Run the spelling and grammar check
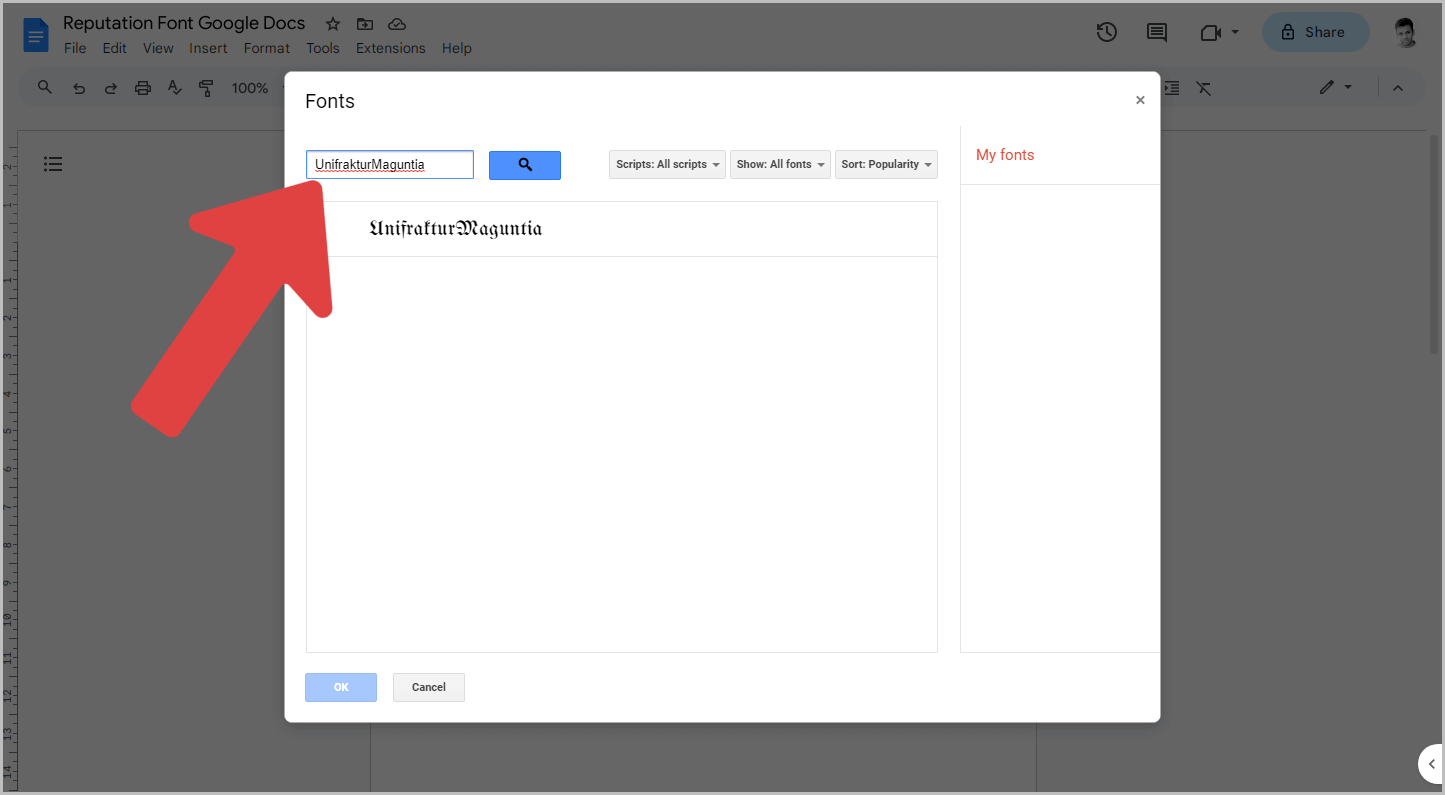 [174, 88]
